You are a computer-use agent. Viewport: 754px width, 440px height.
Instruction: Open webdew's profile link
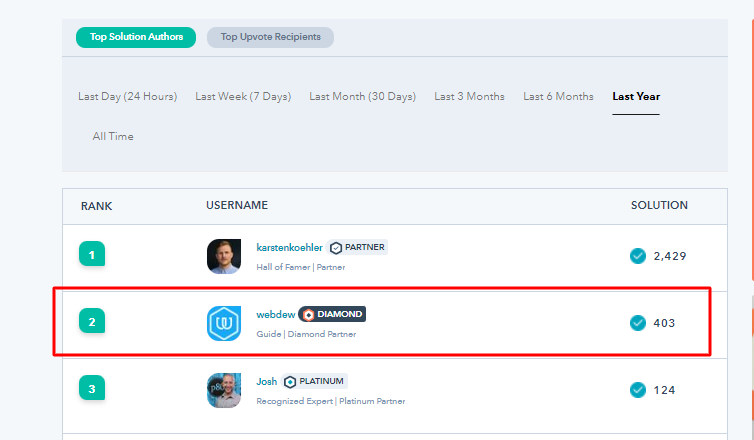[x=276, y=314]
